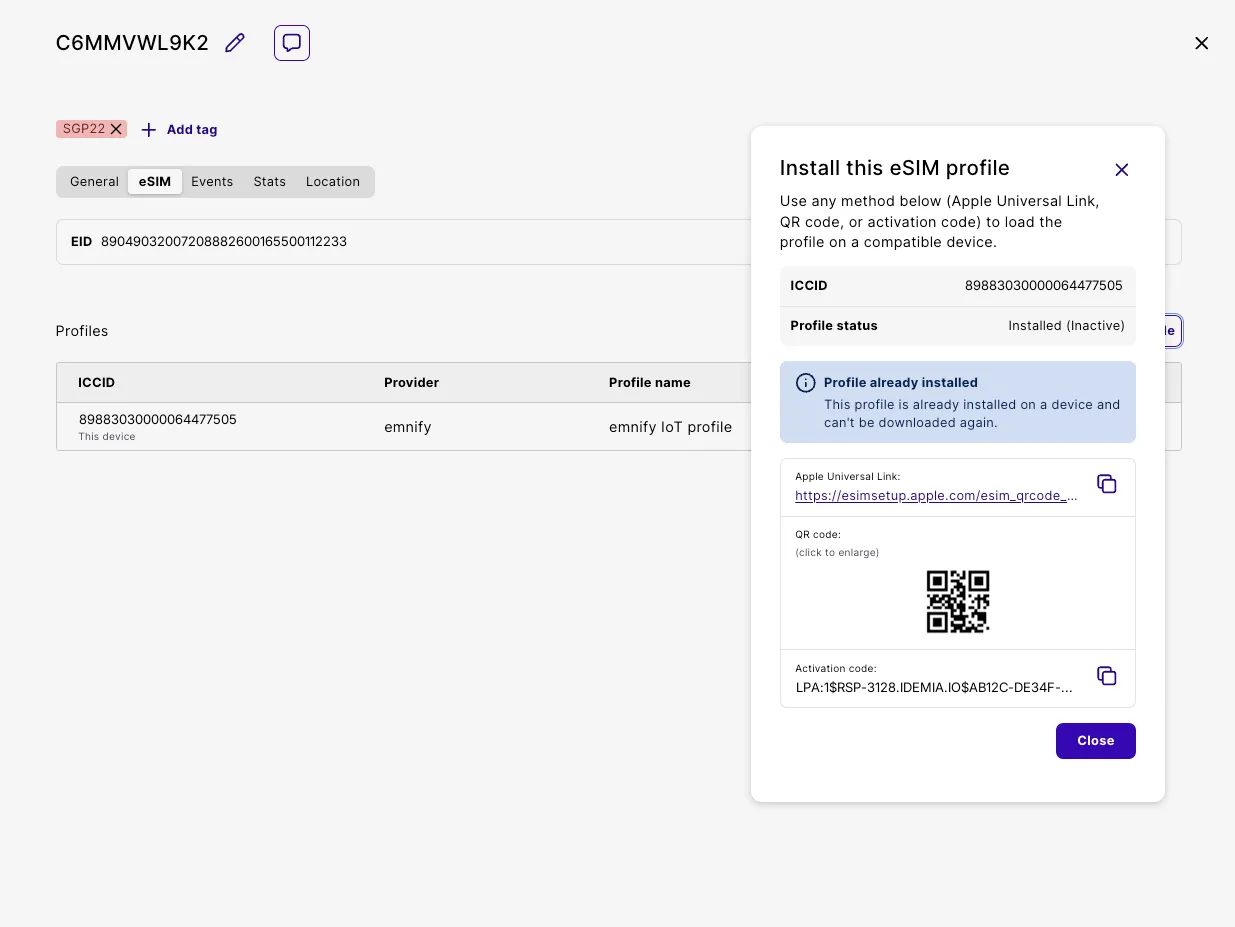The image size is (1235, 927).
Task: Select the eSIM tab
Action: point(155,182)
